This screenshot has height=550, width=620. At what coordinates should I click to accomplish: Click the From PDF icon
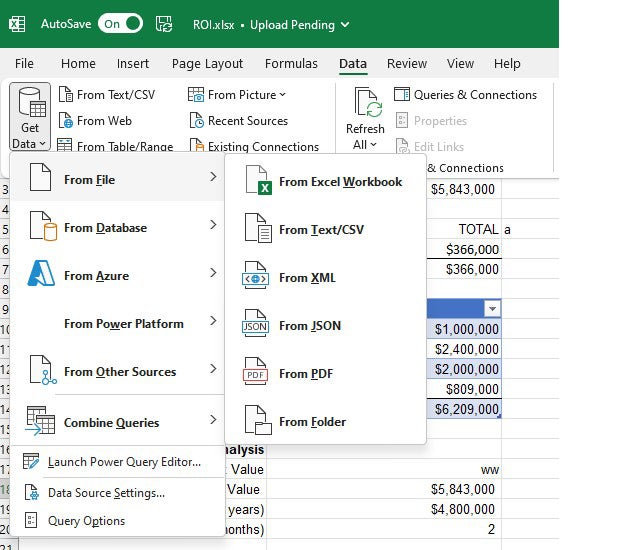[255, 372]
